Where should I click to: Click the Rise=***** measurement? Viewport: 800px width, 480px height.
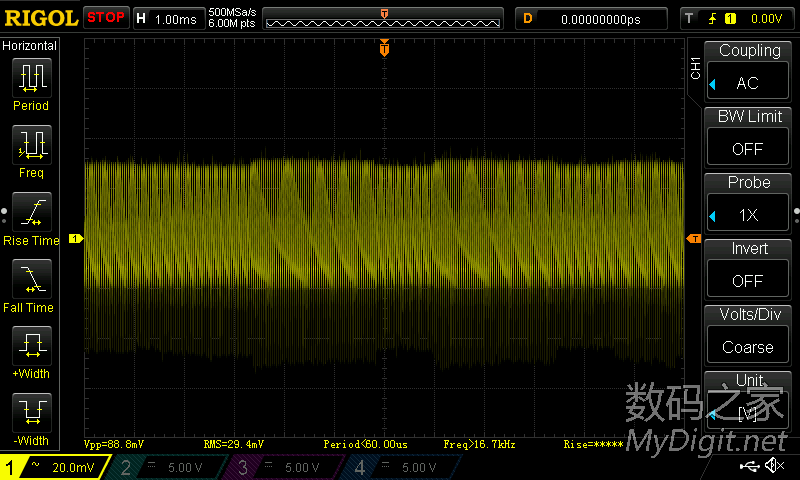pos(593,444)
